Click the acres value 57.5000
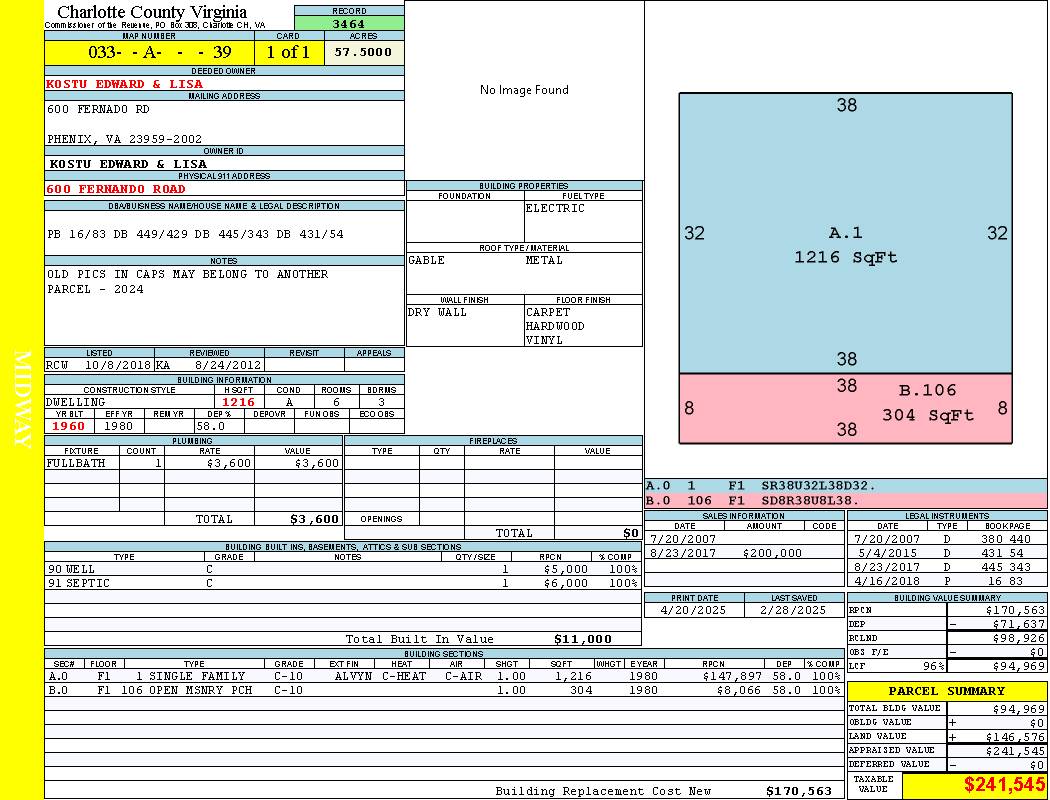1050x800 pixels. (x=363, y=52)
